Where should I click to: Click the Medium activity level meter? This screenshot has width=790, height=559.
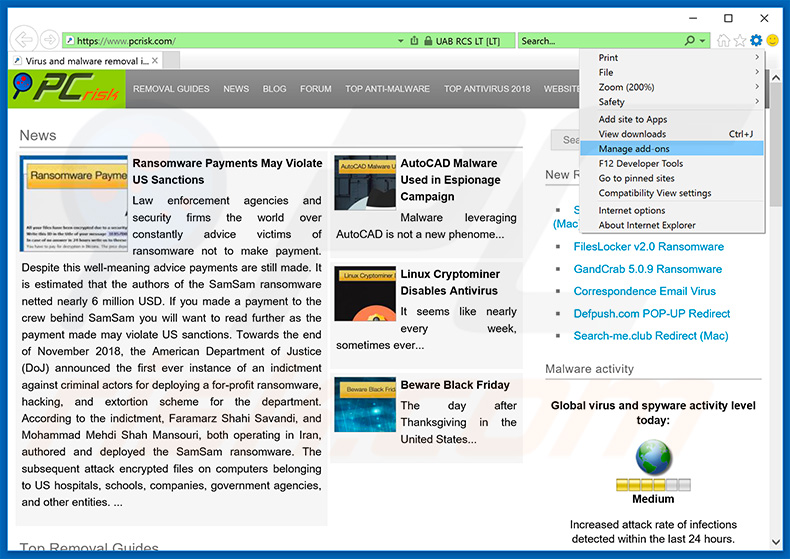[653, 485]
